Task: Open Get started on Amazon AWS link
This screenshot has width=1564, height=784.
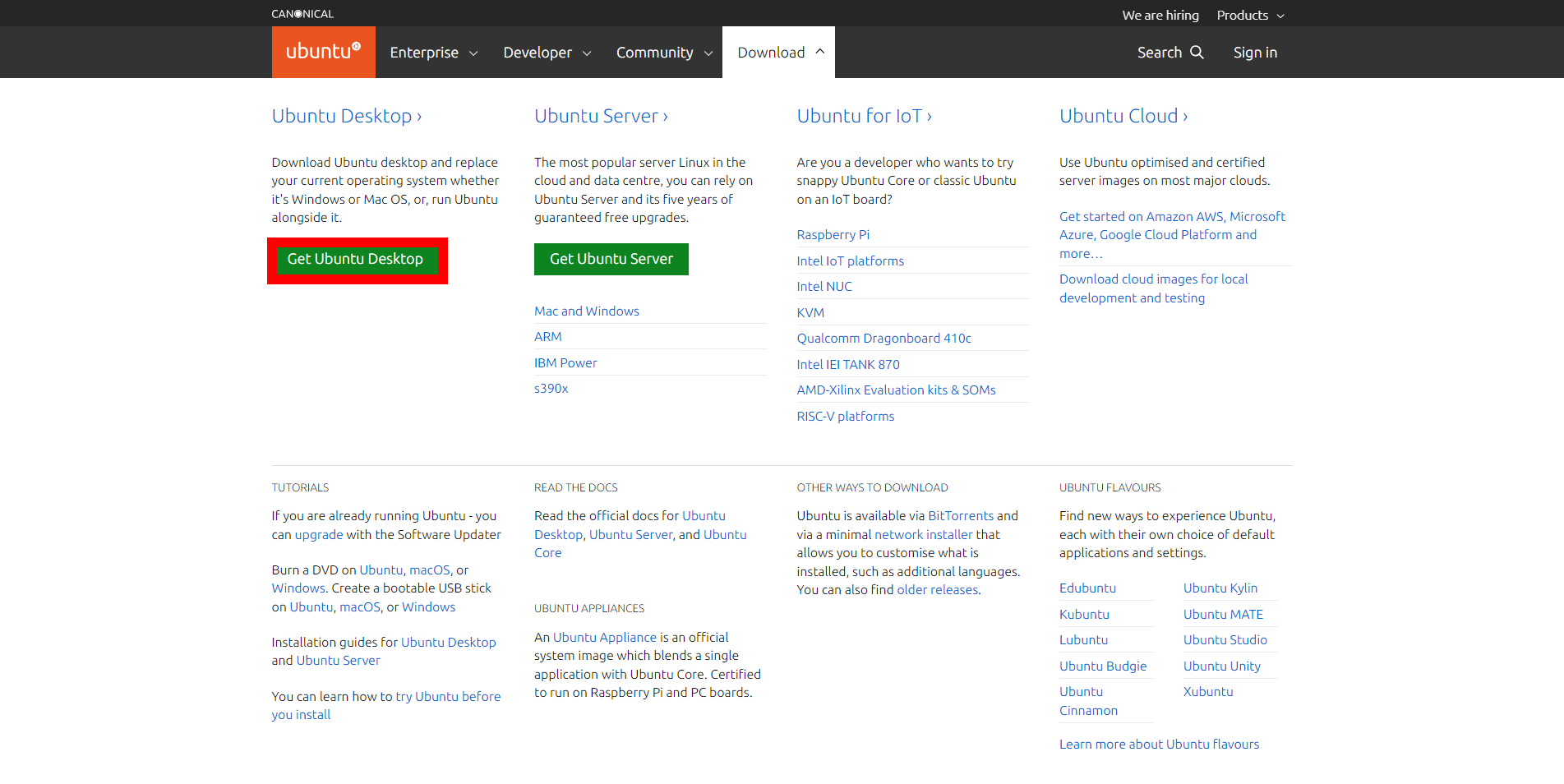Action: coord(1172,235)
